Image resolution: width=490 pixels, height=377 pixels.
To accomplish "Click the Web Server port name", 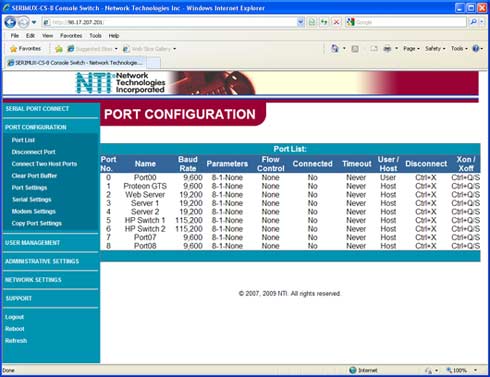I will pos(145,195).
